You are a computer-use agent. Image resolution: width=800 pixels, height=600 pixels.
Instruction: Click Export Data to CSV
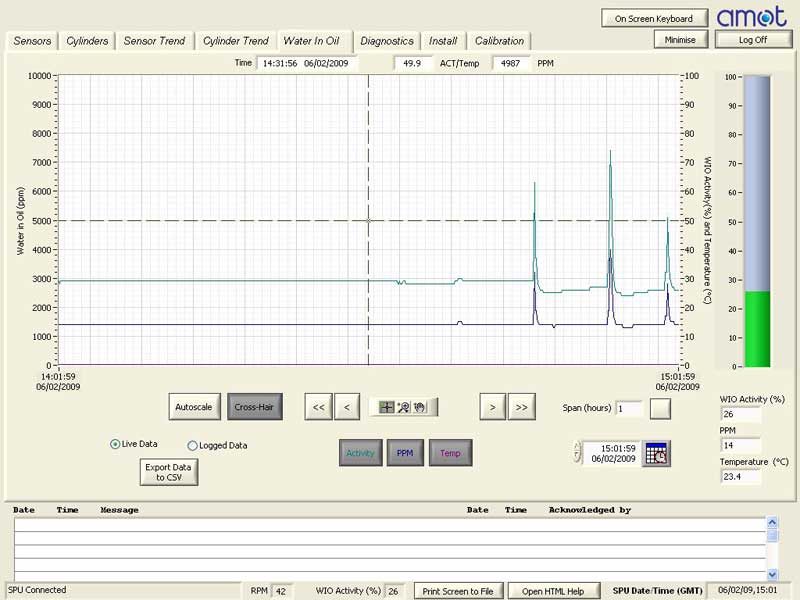(169, 472)
